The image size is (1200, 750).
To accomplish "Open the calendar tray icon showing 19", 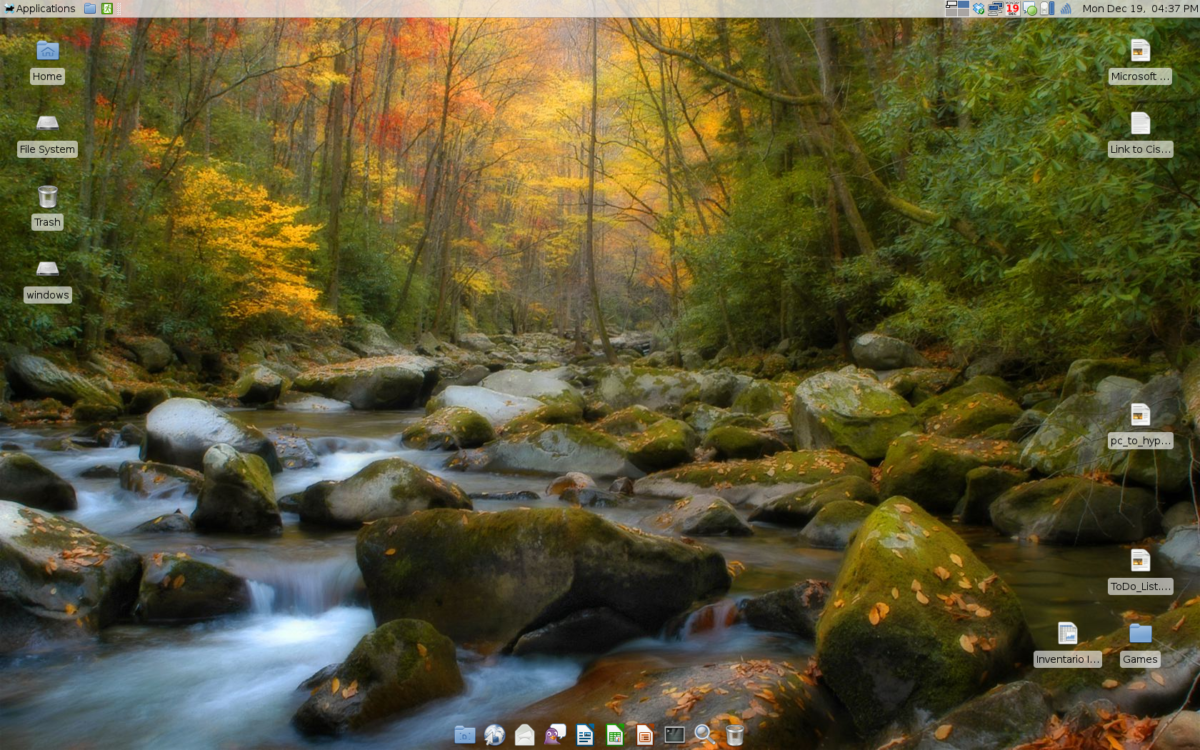I will click(1012, 8).
